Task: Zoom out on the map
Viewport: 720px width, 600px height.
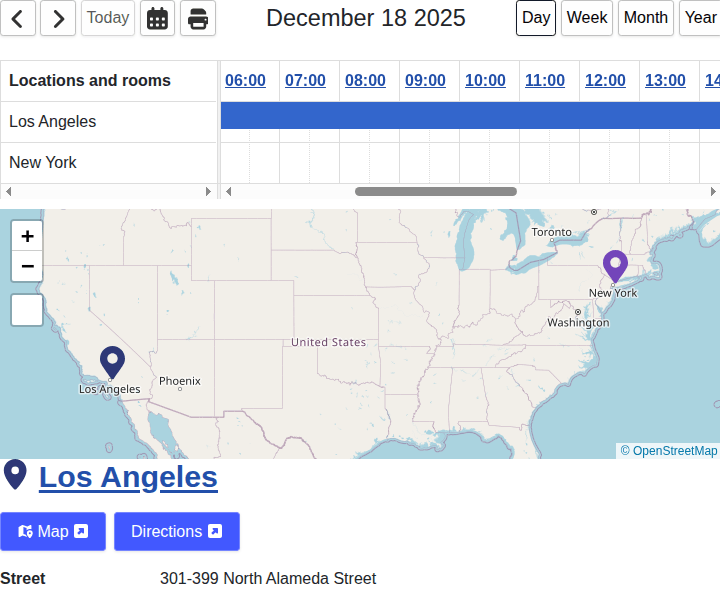Action: pos(27,266)
